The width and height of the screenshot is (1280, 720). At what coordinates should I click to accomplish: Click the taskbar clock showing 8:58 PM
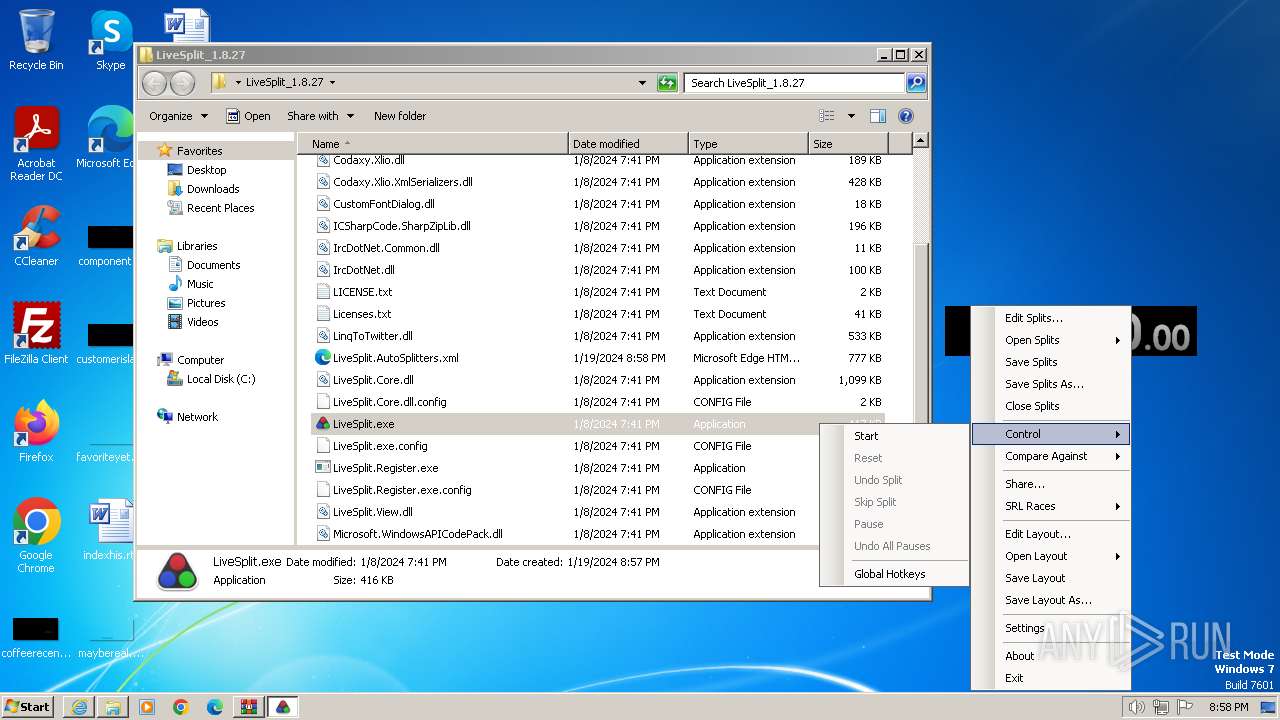[x=1228, y=707]
